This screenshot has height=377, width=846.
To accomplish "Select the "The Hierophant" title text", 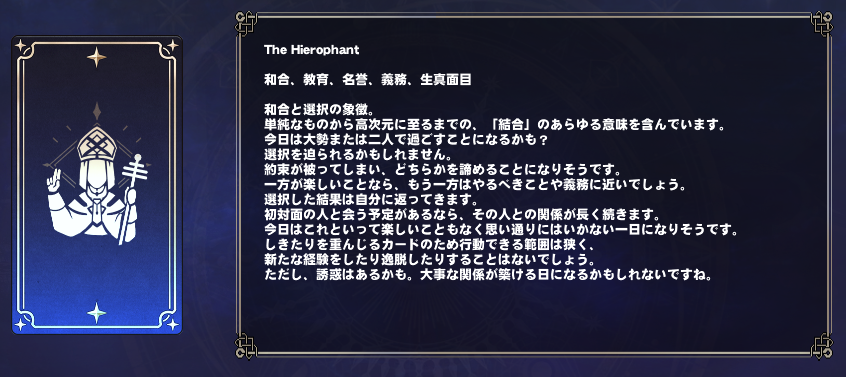I will (x=311, y=50).
